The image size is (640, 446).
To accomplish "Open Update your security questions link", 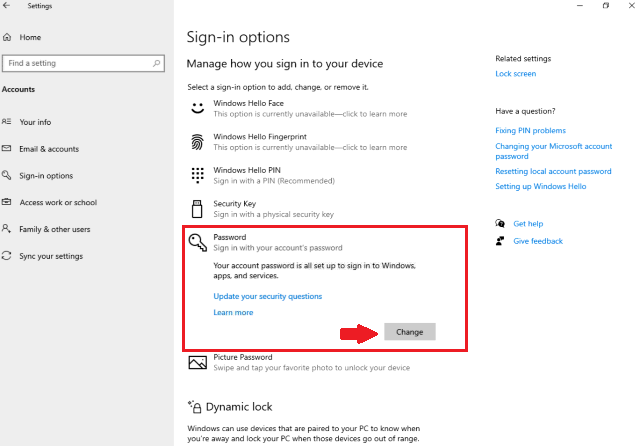I will [267, 297].
